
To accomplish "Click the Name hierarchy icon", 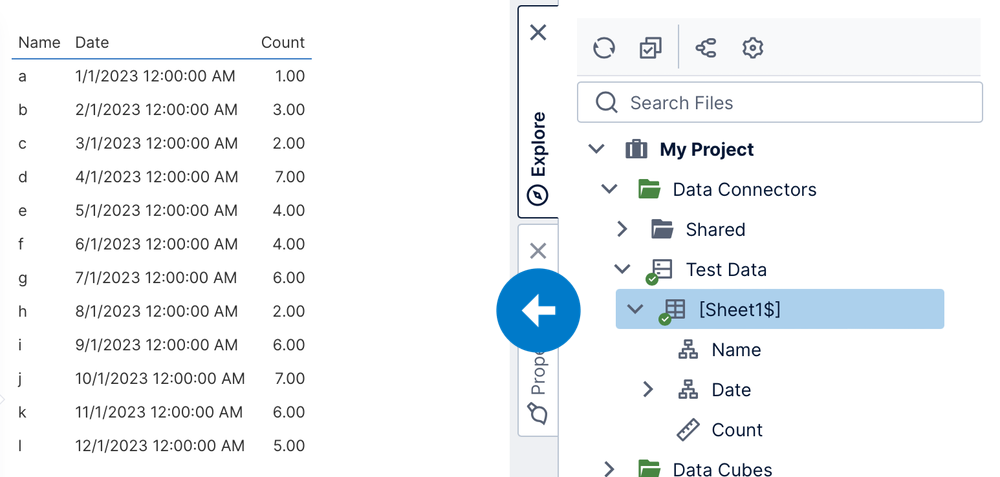I will tap(688, 349).
